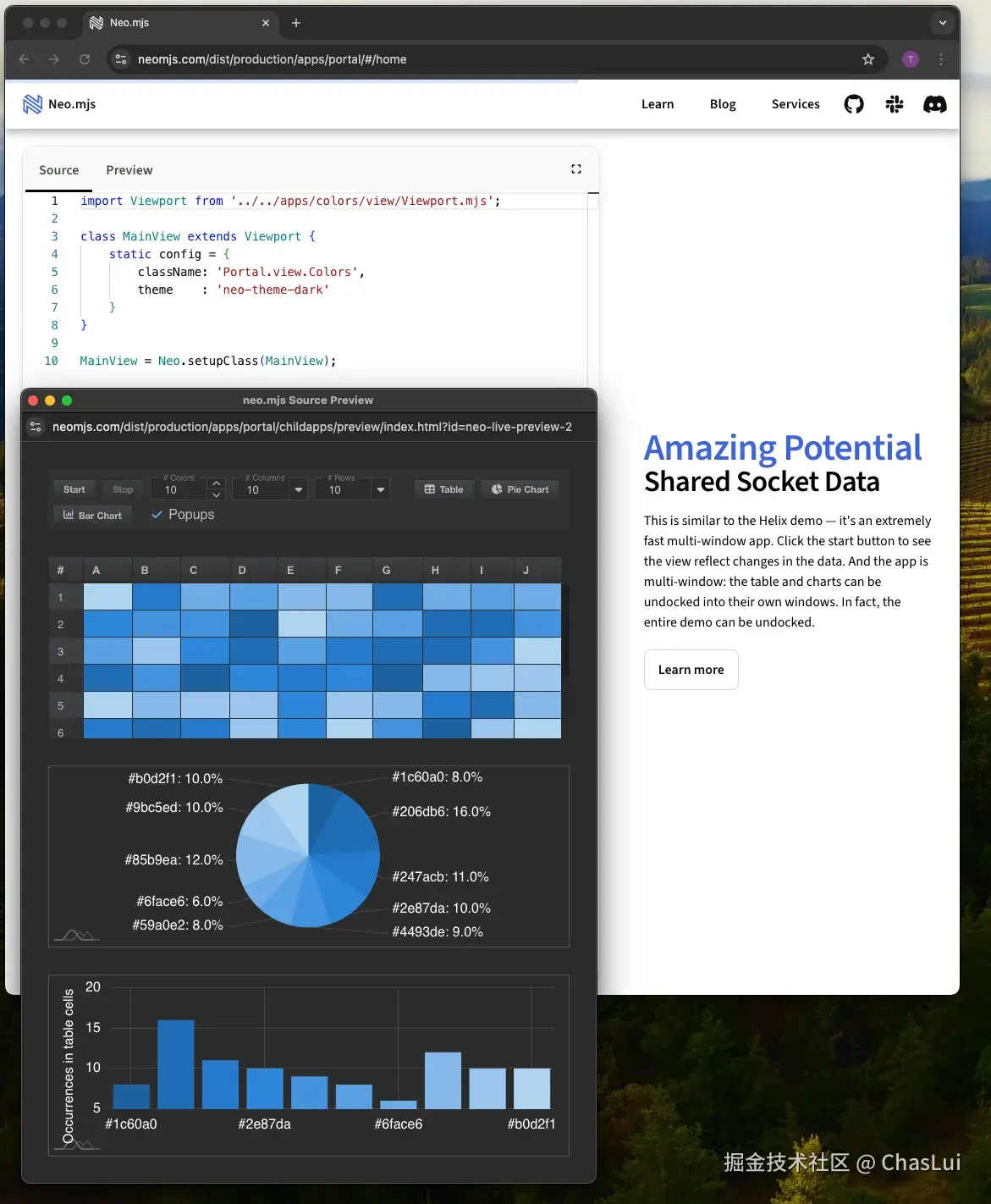Viewport: 991px width, 1204px height.
Task: View site information icon in preview window
Action: point(36,427)
